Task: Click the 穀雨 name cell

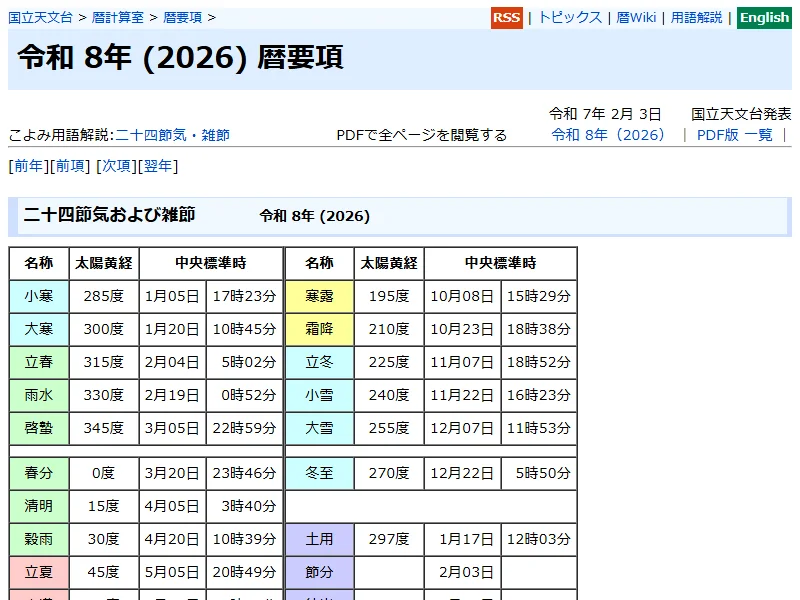Action: [x=39, y=539]
